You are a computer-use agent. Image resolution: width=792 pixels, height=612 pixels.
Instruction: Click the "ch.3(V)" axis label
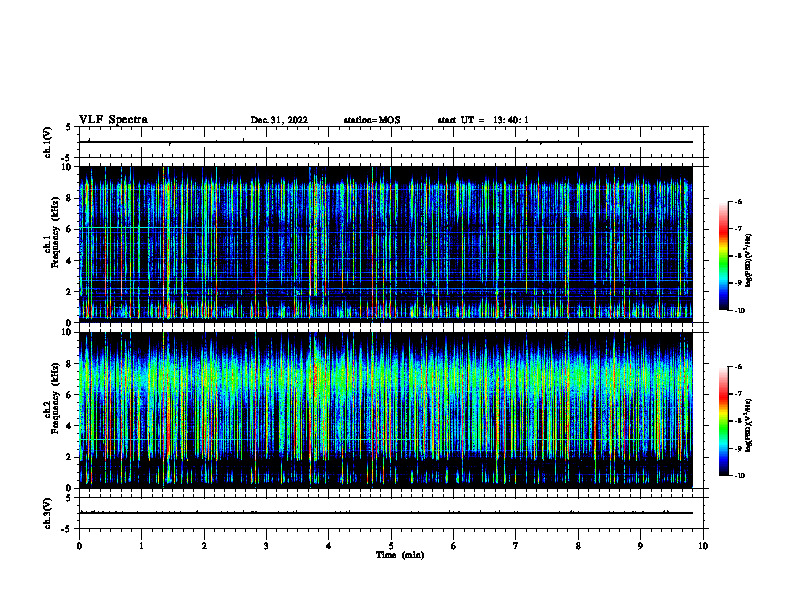pos(48,513)
